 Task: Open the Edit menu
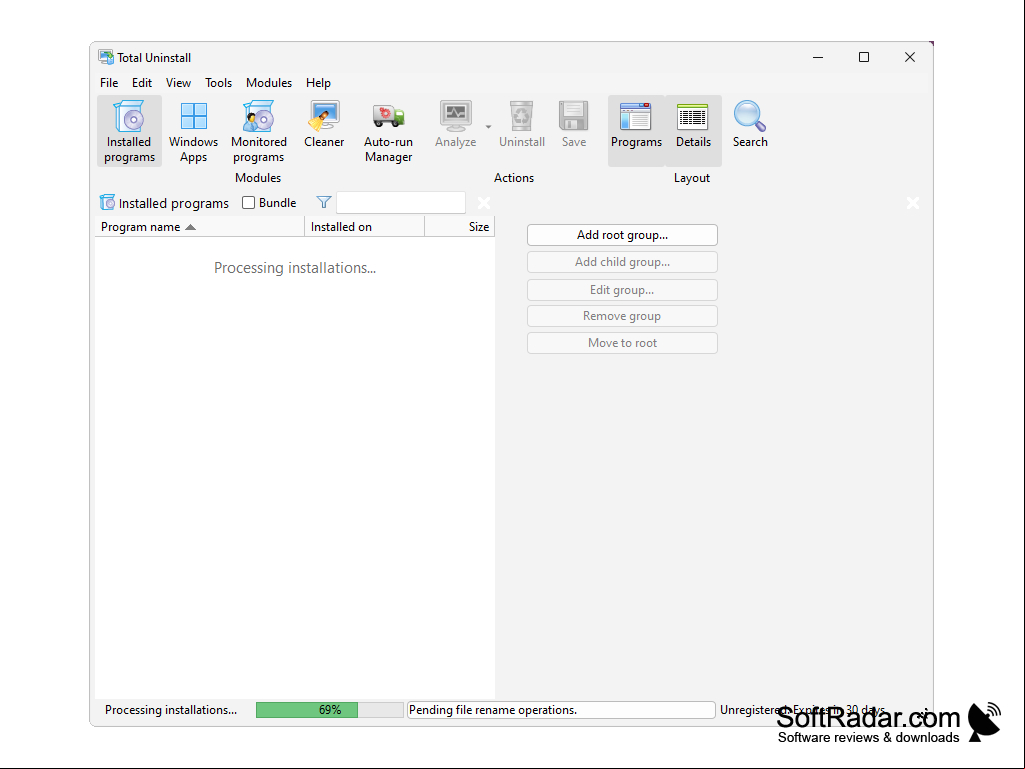click(142, 83)
